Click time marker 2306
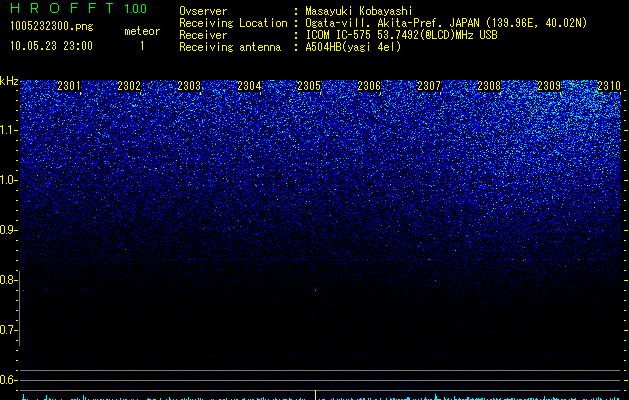Screen dimensions: 629x400 [369, 86]
